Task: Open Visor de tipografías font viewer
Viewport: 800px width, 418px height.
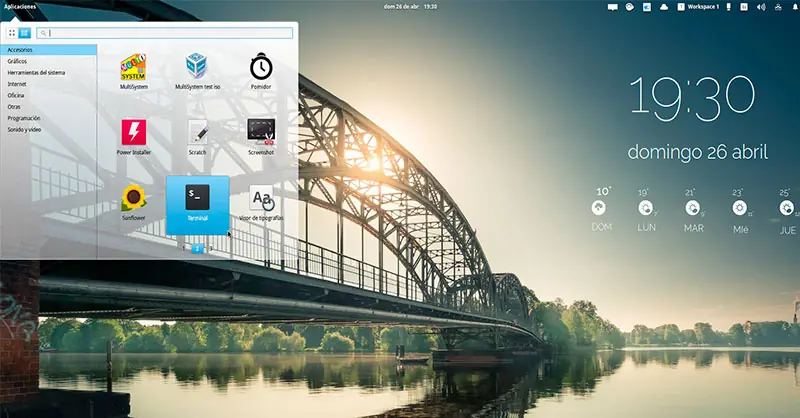Action: [261, 203]
